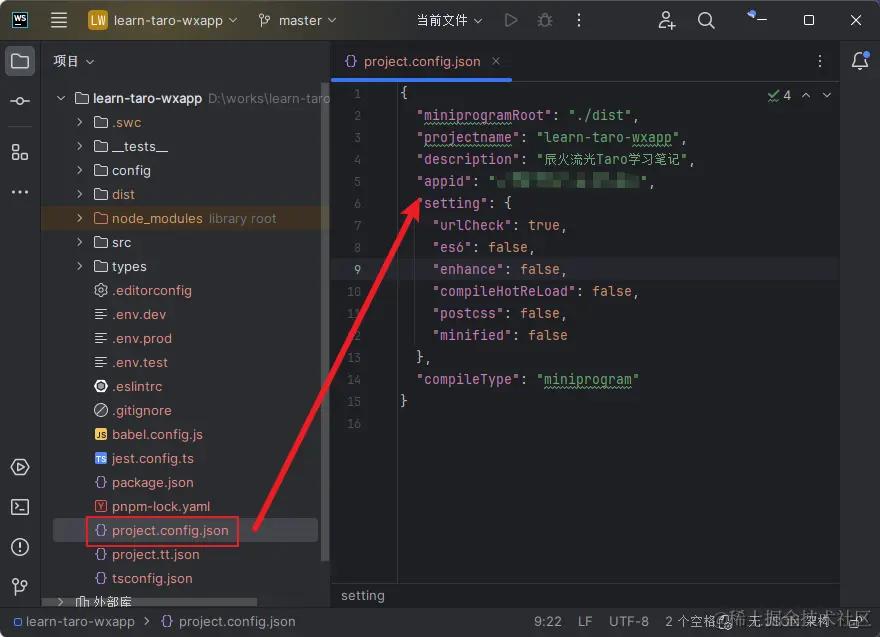Expand the 外部库 node
Screen dimensions: 880x637
(x=61, y=602)
